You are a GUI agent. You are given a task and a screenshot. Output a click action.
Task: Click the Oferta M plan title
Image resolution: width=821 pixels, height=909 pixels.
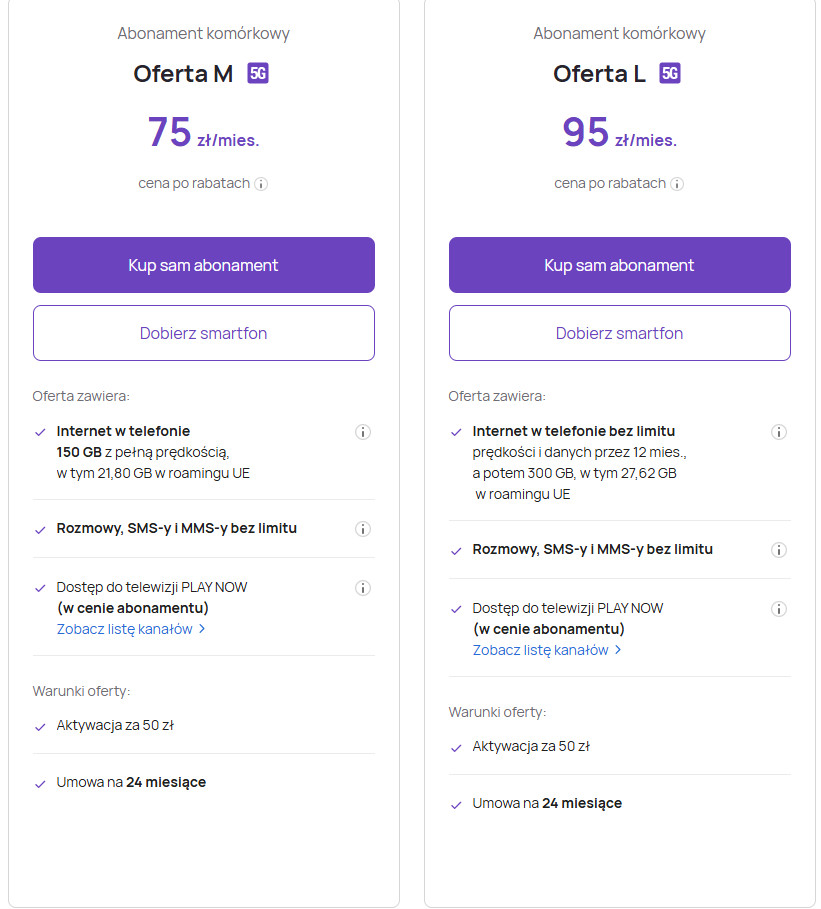183,74
